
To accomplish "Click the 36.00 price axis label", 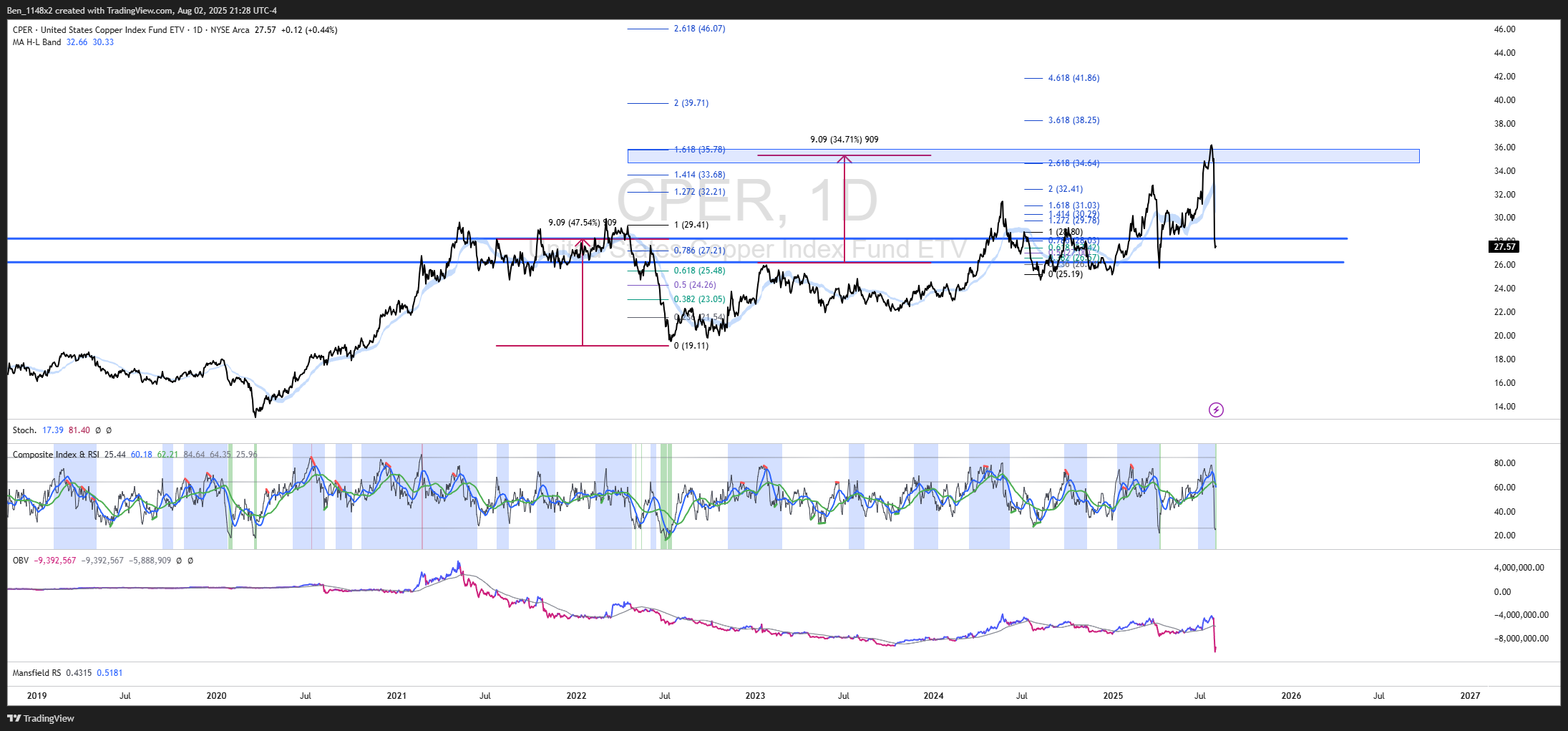I will tap(1504, 147).
